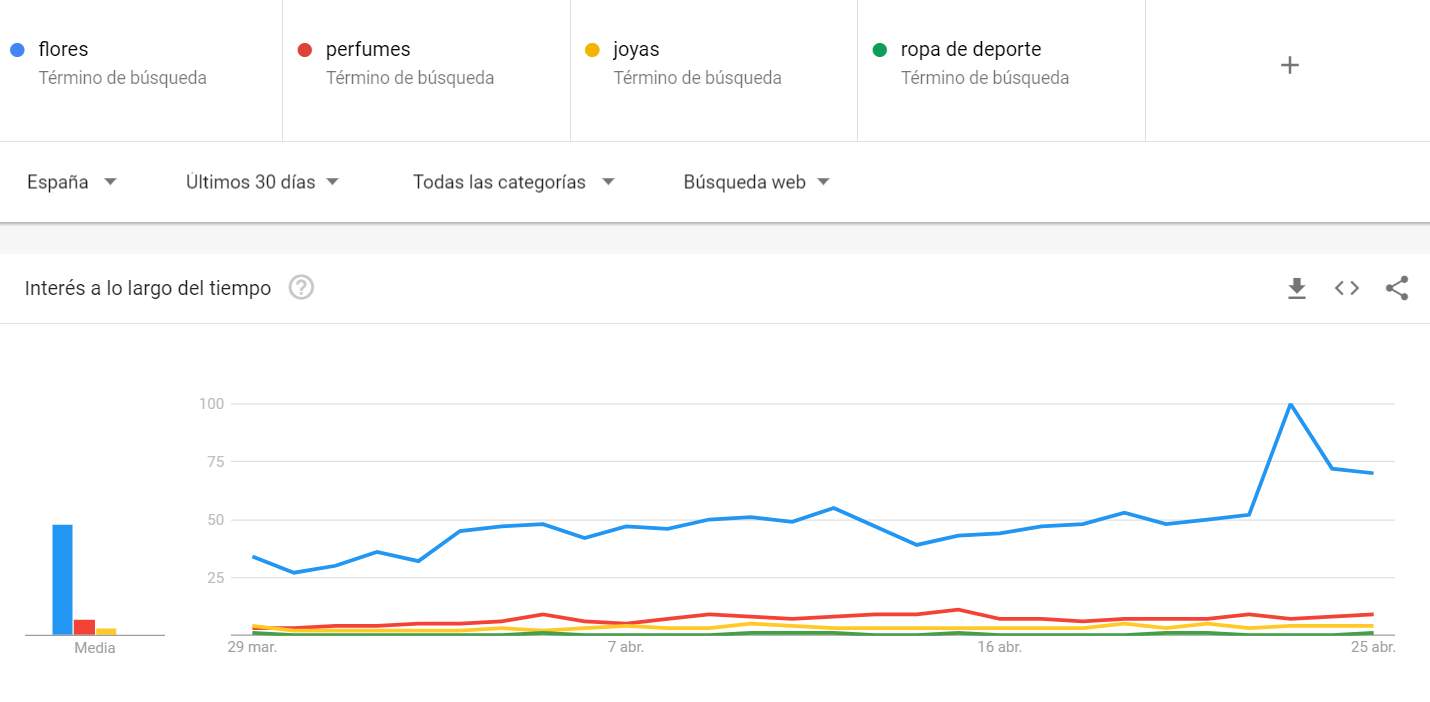The width and height of the screenshot is (1430, 702).
Task: Add a new comparison term with plus
Action: (x=1290, y=65)
